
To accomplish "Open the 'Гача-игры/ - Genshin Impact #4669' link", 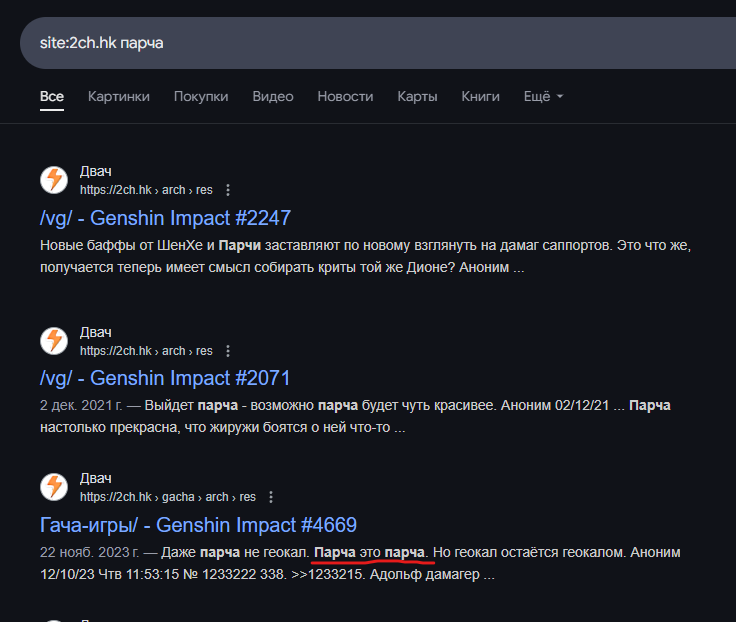I will (x=198, y=525).
